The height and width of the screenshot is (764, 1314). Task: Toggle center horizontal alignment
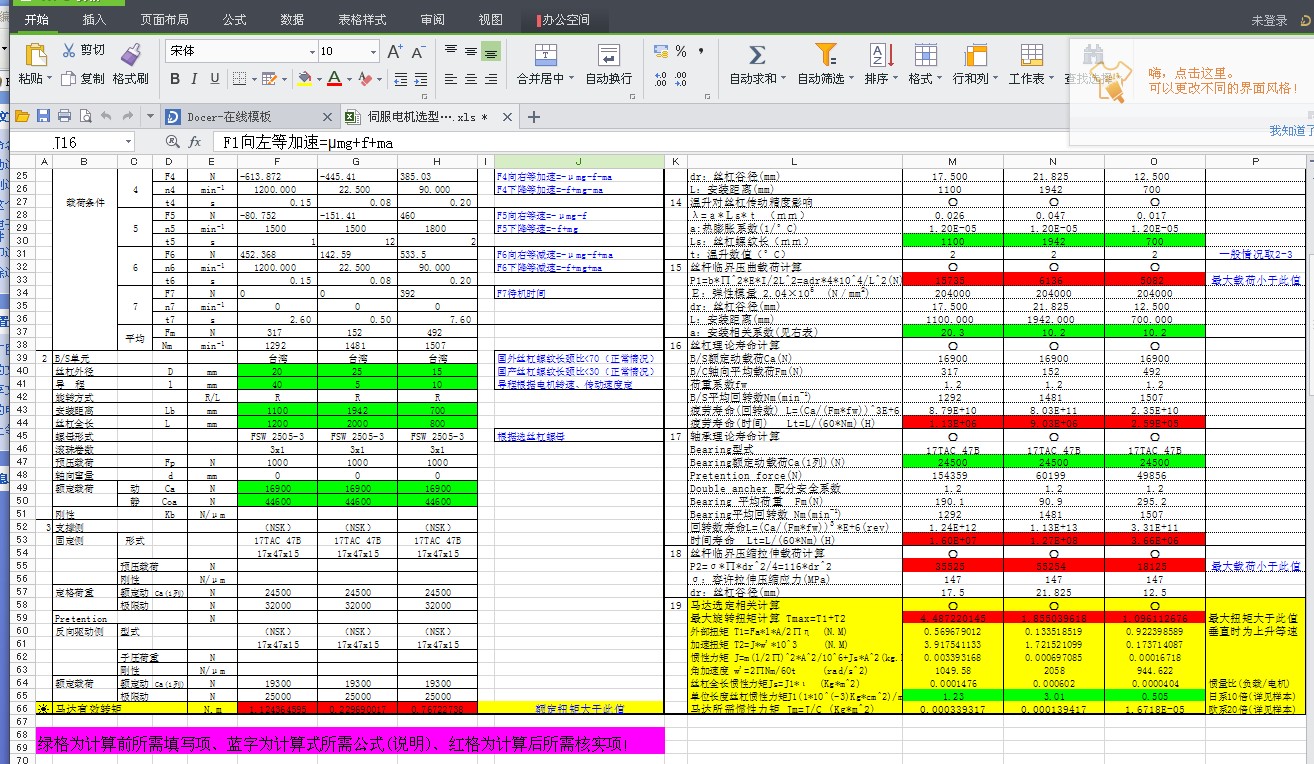[470, 79]
